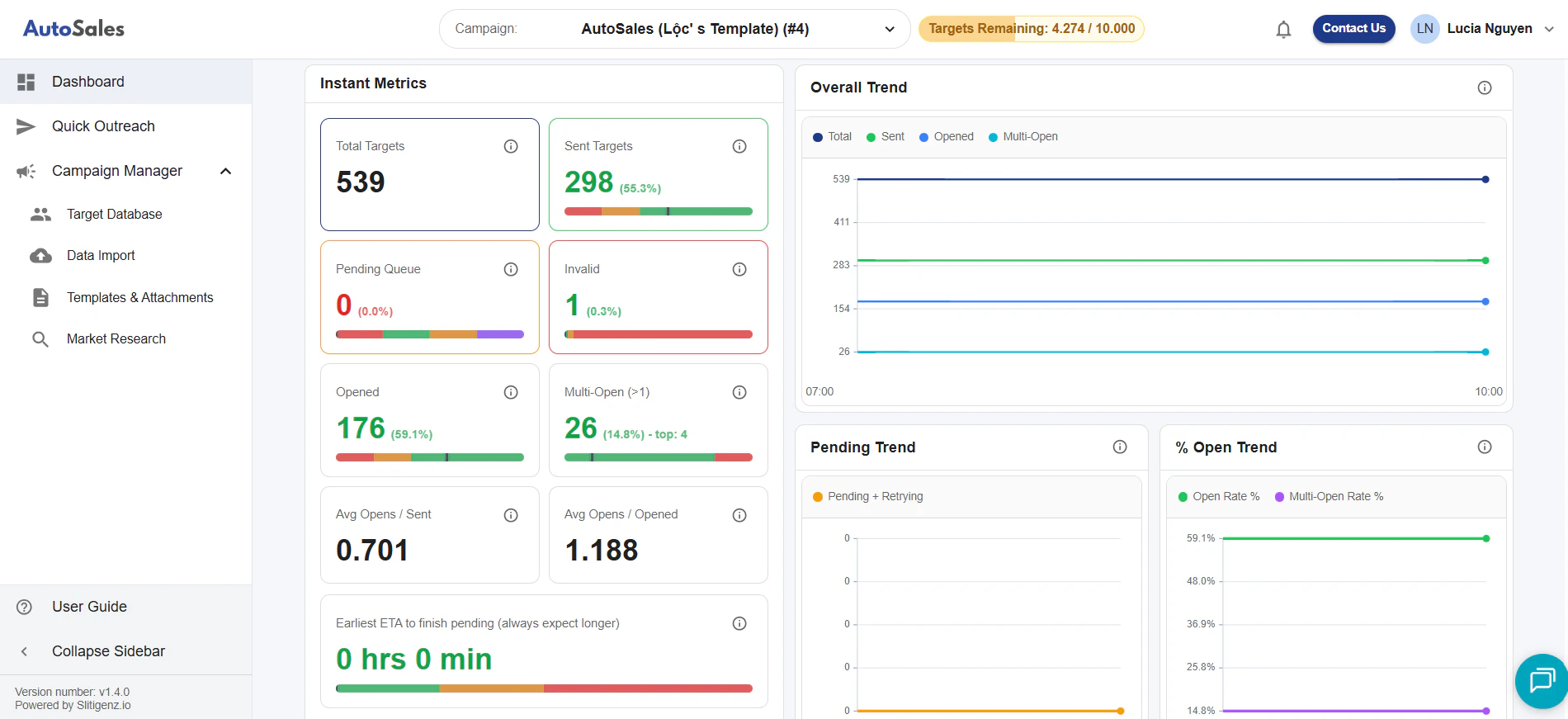The height and width of the screenshot is (719, 1568).
Task: Open notifications bell
Action: click(x=1283, y=30)
